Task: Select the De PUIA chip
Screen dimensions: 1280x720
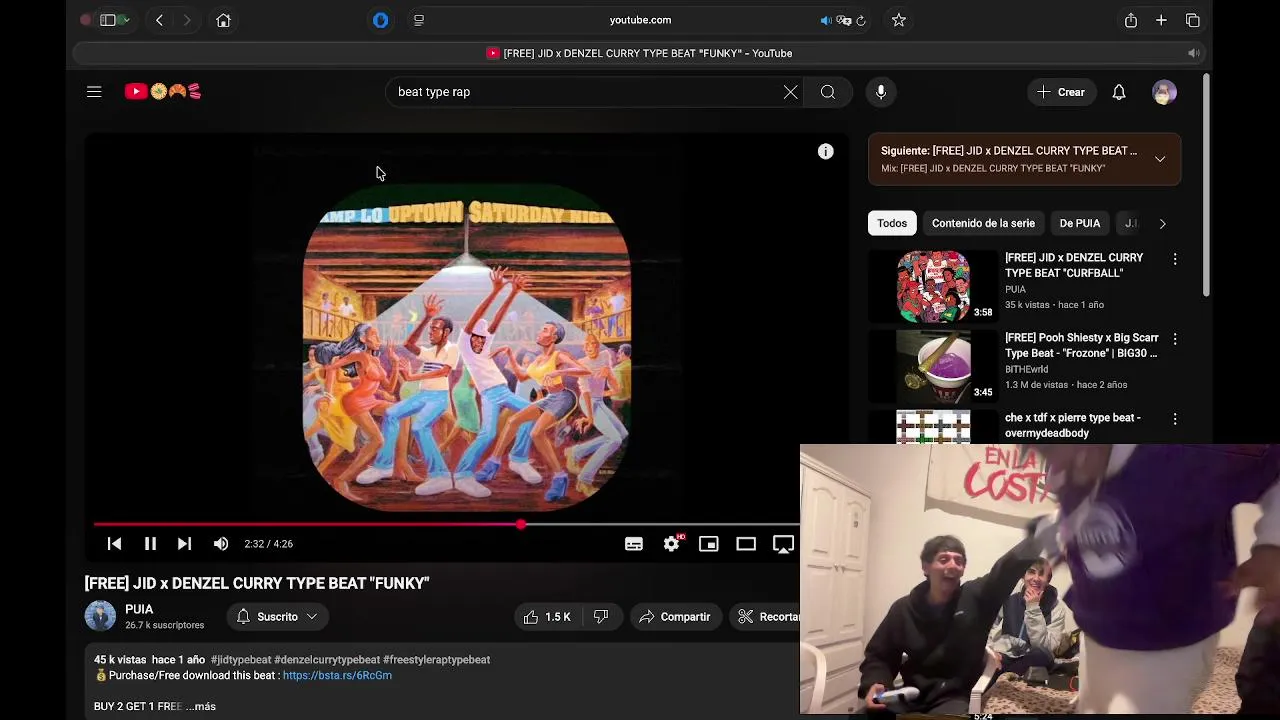Action: (1080, 223)
